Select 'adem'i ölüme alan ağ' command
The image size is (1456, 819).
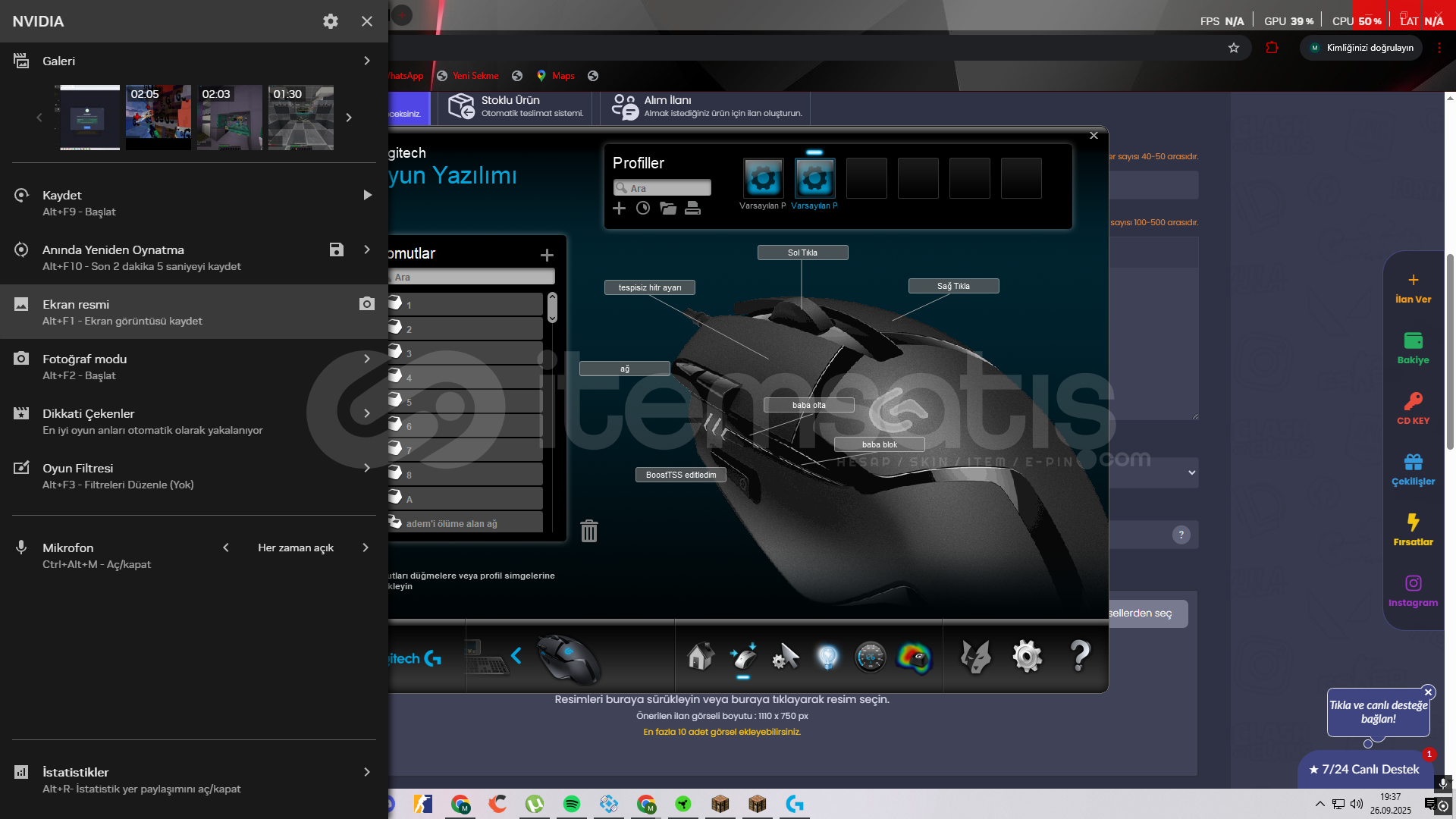[x=466, y=522]
